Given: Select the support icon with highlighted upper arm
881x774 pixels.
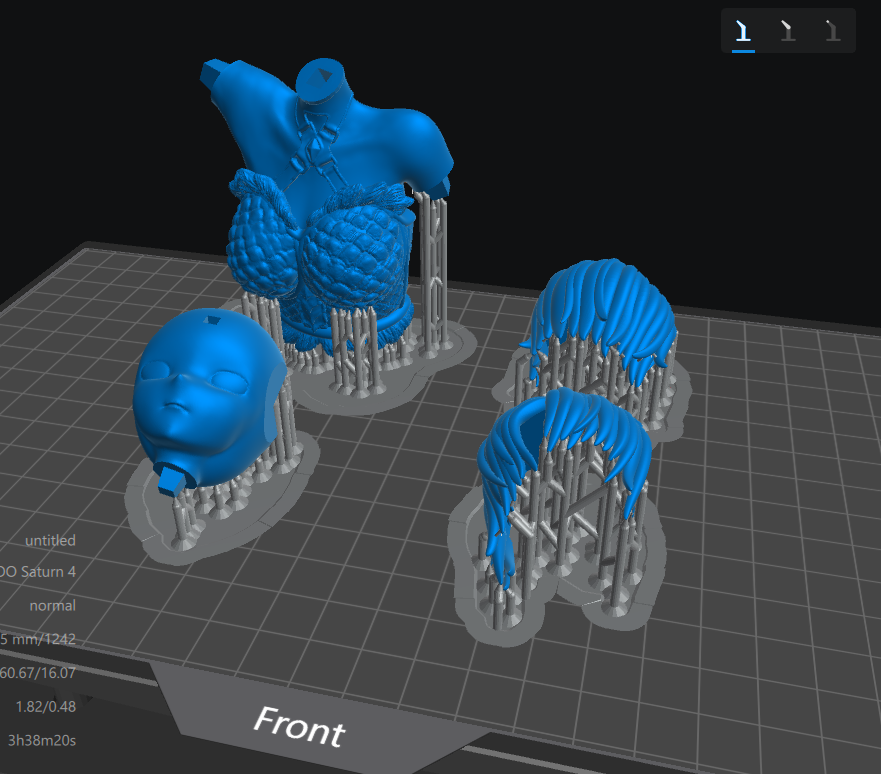Looking at the screenshot, I should pos(788,30).
